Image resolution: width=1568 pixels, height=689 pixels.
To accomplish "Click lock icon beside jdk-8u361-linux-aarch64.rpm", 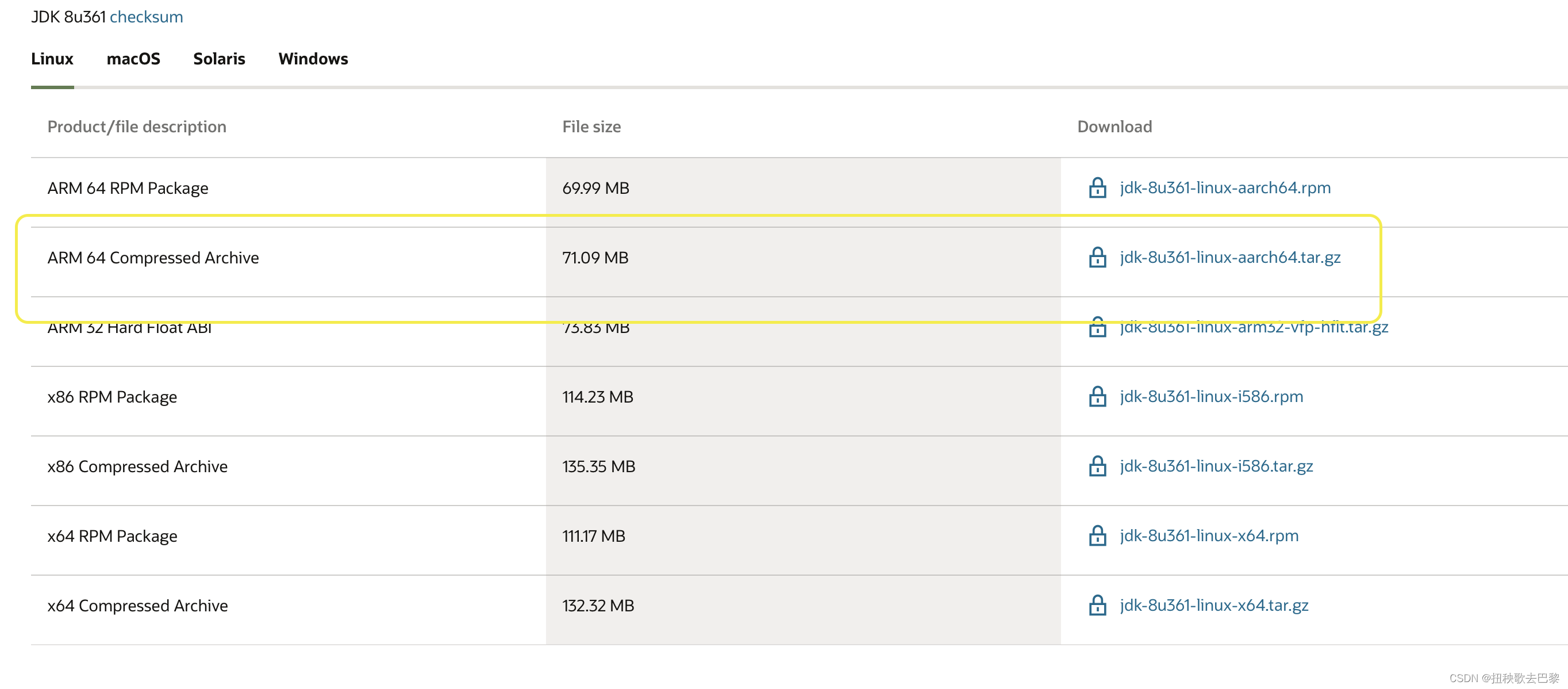I will (x=1097, y=187).
